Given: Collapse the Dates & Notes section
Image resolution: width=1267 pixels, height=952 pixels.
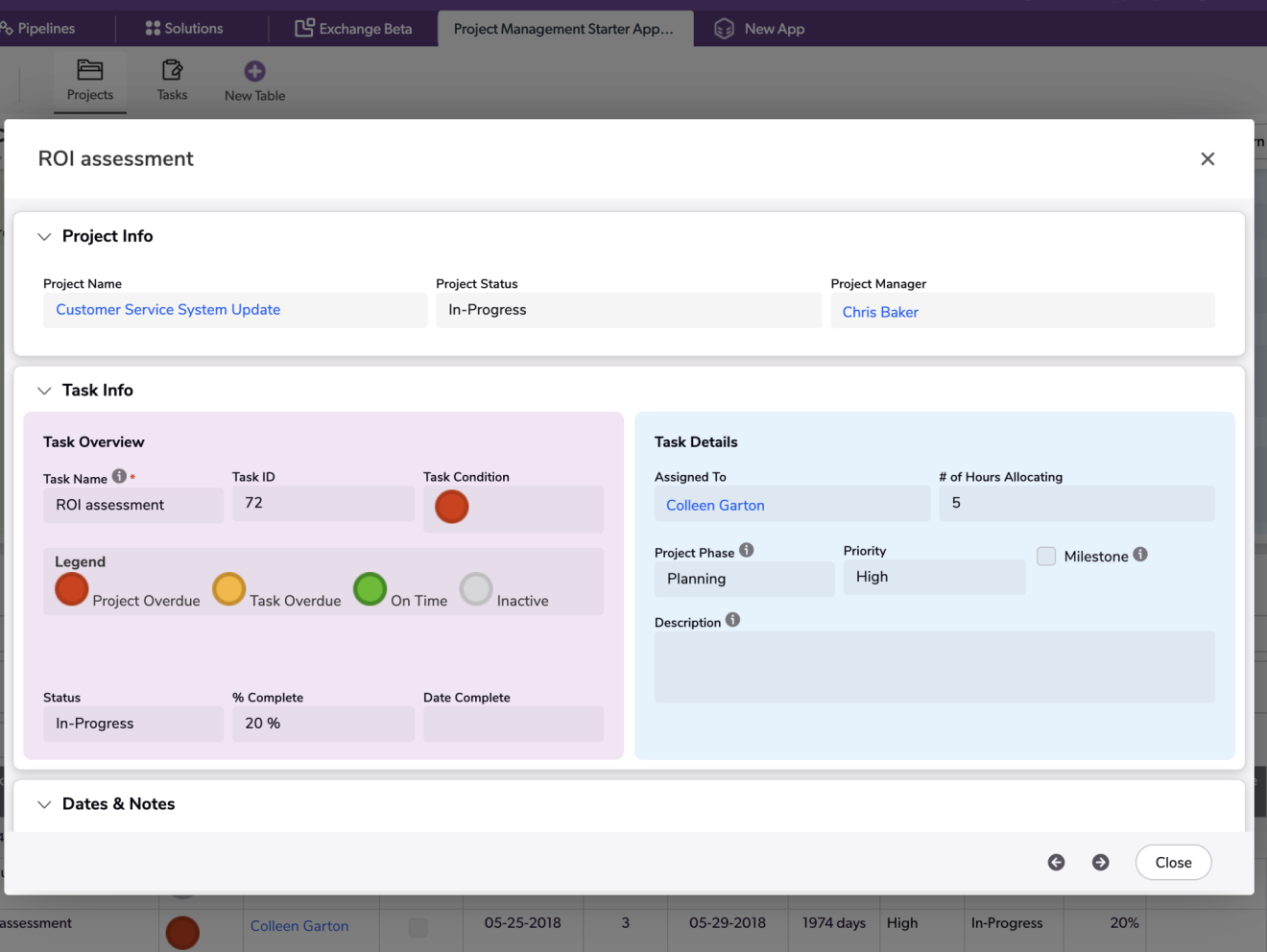Looking at the screenshot, I should click(44, 804).
